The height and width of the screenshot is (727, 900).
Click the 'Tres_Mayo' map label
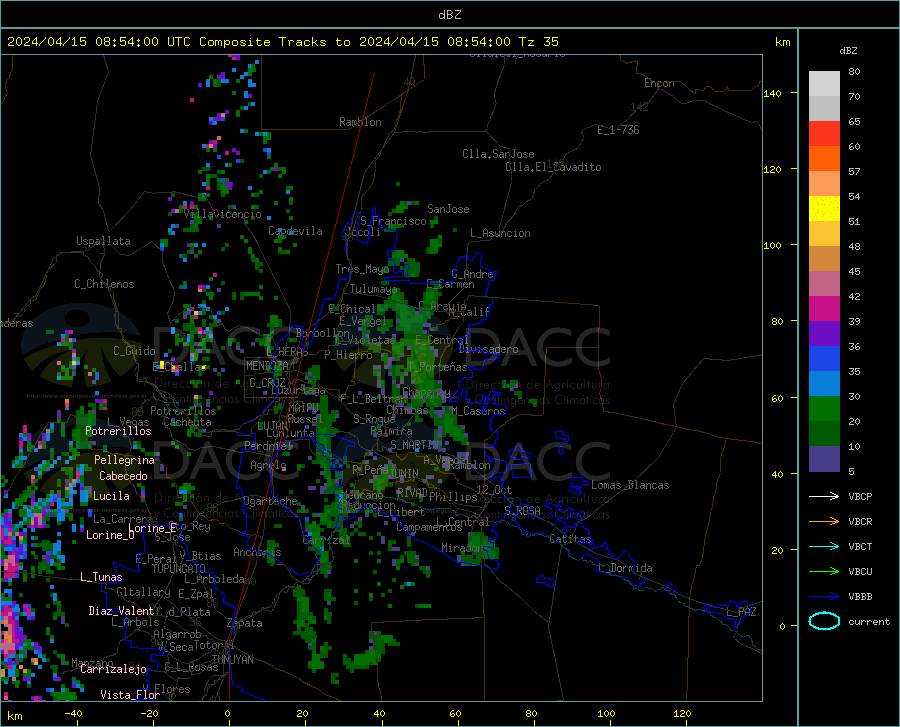(x=362, y=269)
